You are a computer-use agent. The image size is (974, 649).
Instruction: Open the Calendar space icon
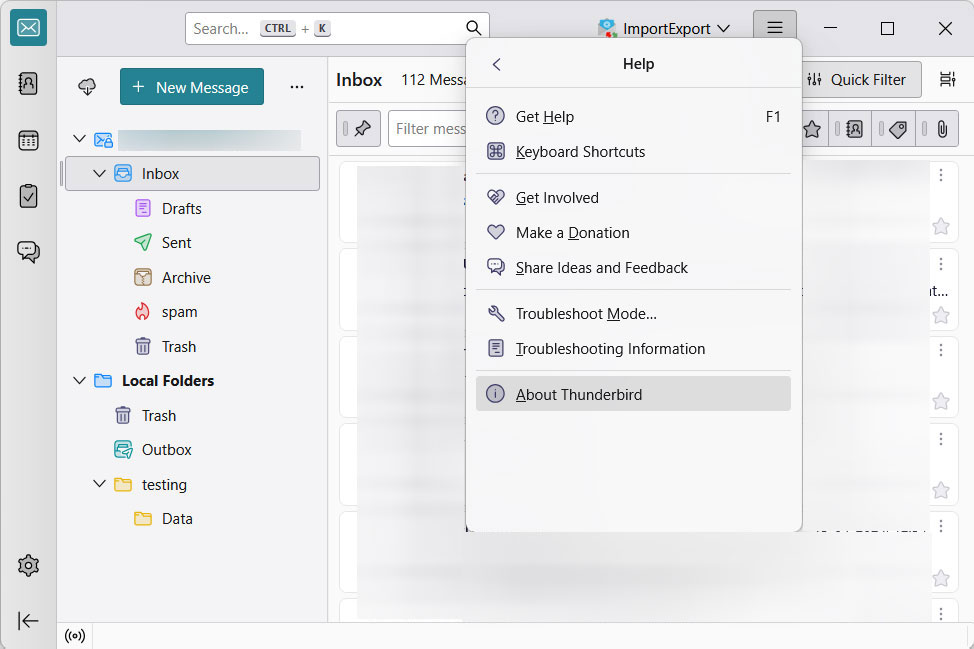28,140
